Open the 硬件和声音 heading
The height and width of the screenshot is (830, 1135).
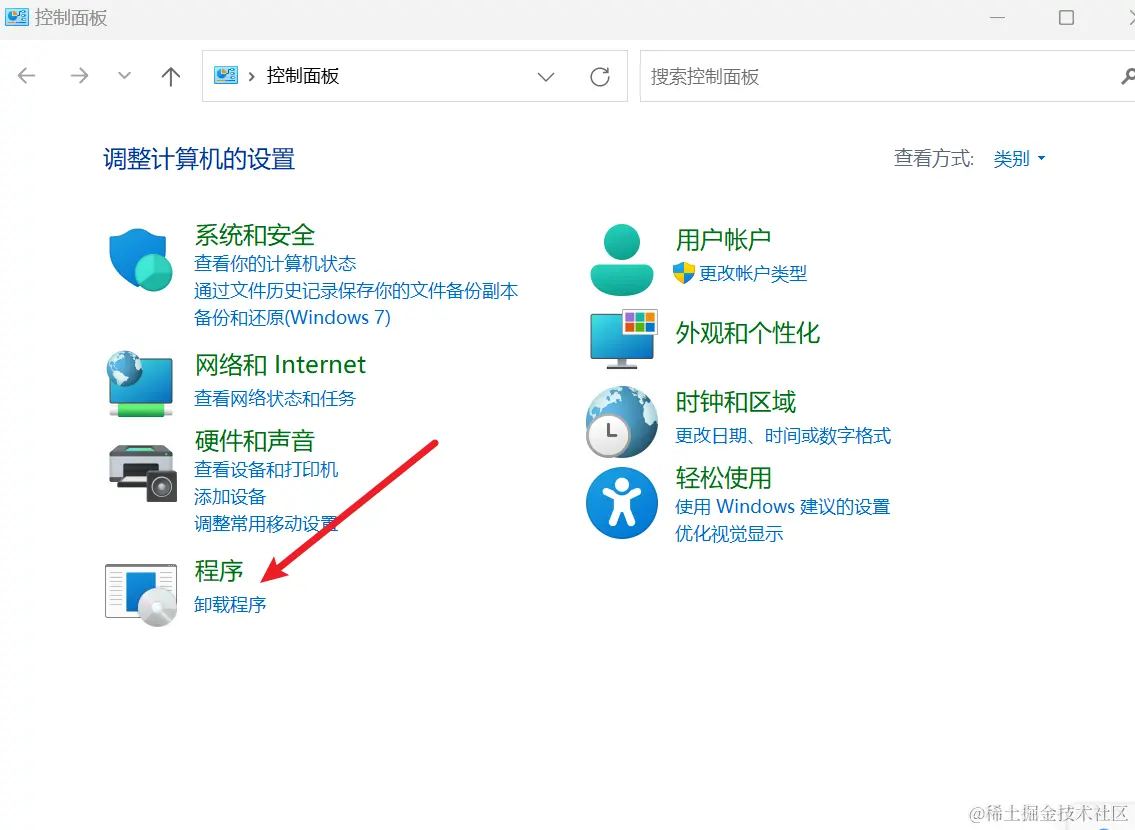pyautogui.click(x=255, y=441)
